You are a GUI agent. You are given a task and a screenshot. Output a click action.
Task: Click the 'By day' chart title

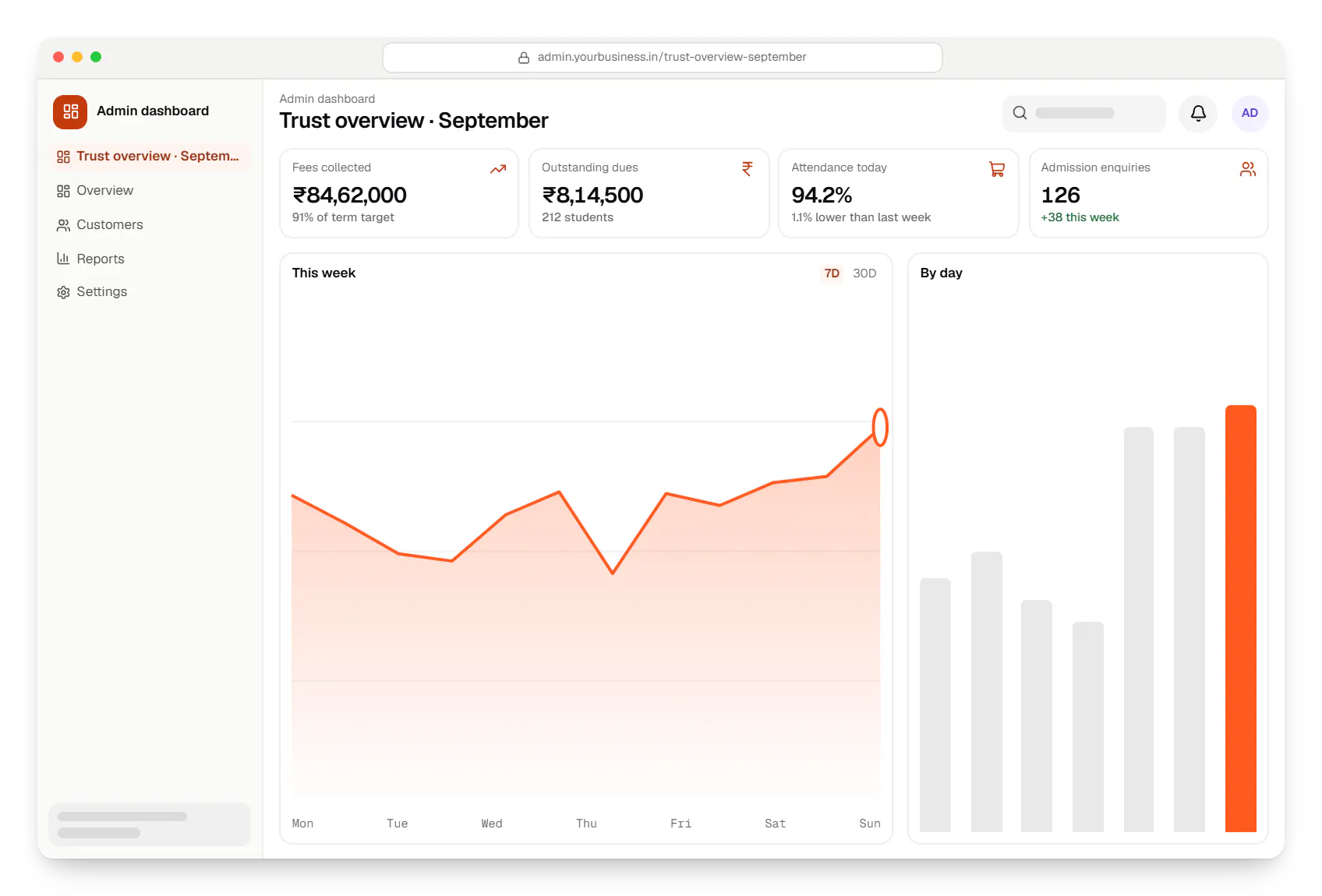coord(941,273)
